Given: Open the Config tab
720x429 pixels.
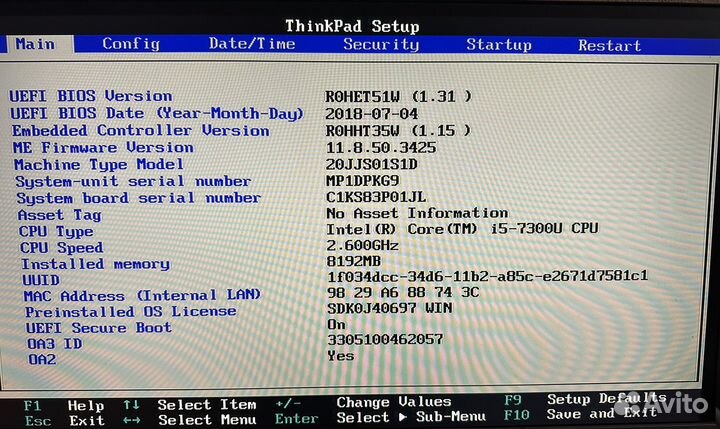Looking at the screenshot, I should point(131,44).
